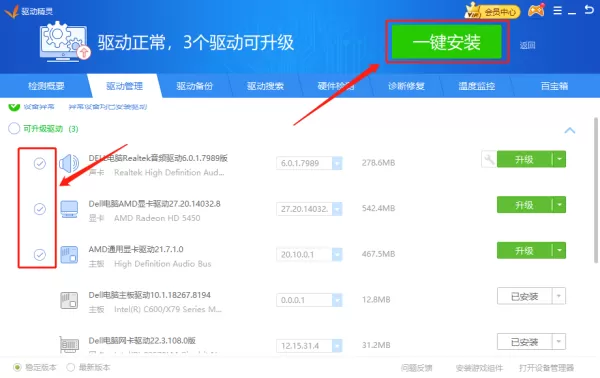Click the back arrow icon in title bar

click(x=589, y=10)
